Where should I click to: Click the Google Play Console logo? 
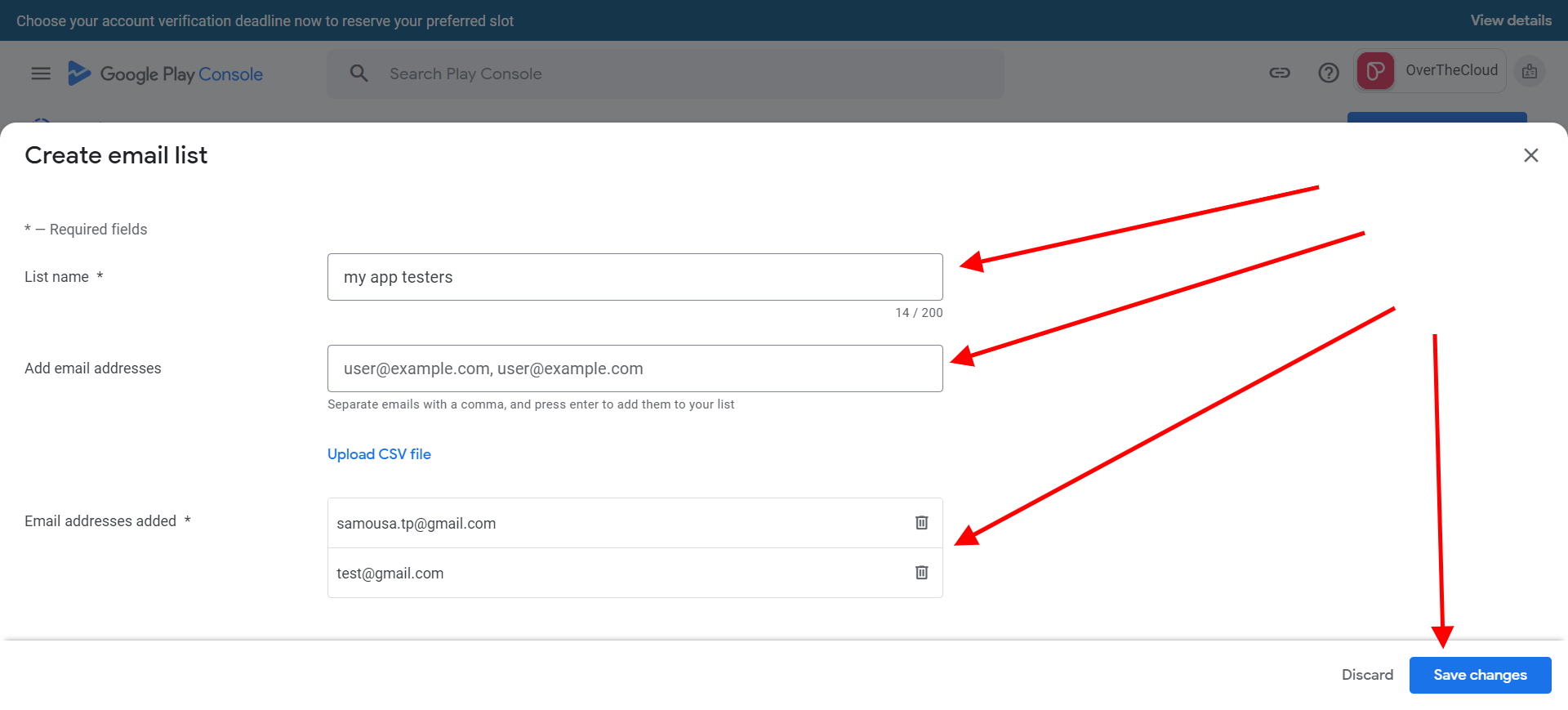pyautogui.click(x=166, y=74)
